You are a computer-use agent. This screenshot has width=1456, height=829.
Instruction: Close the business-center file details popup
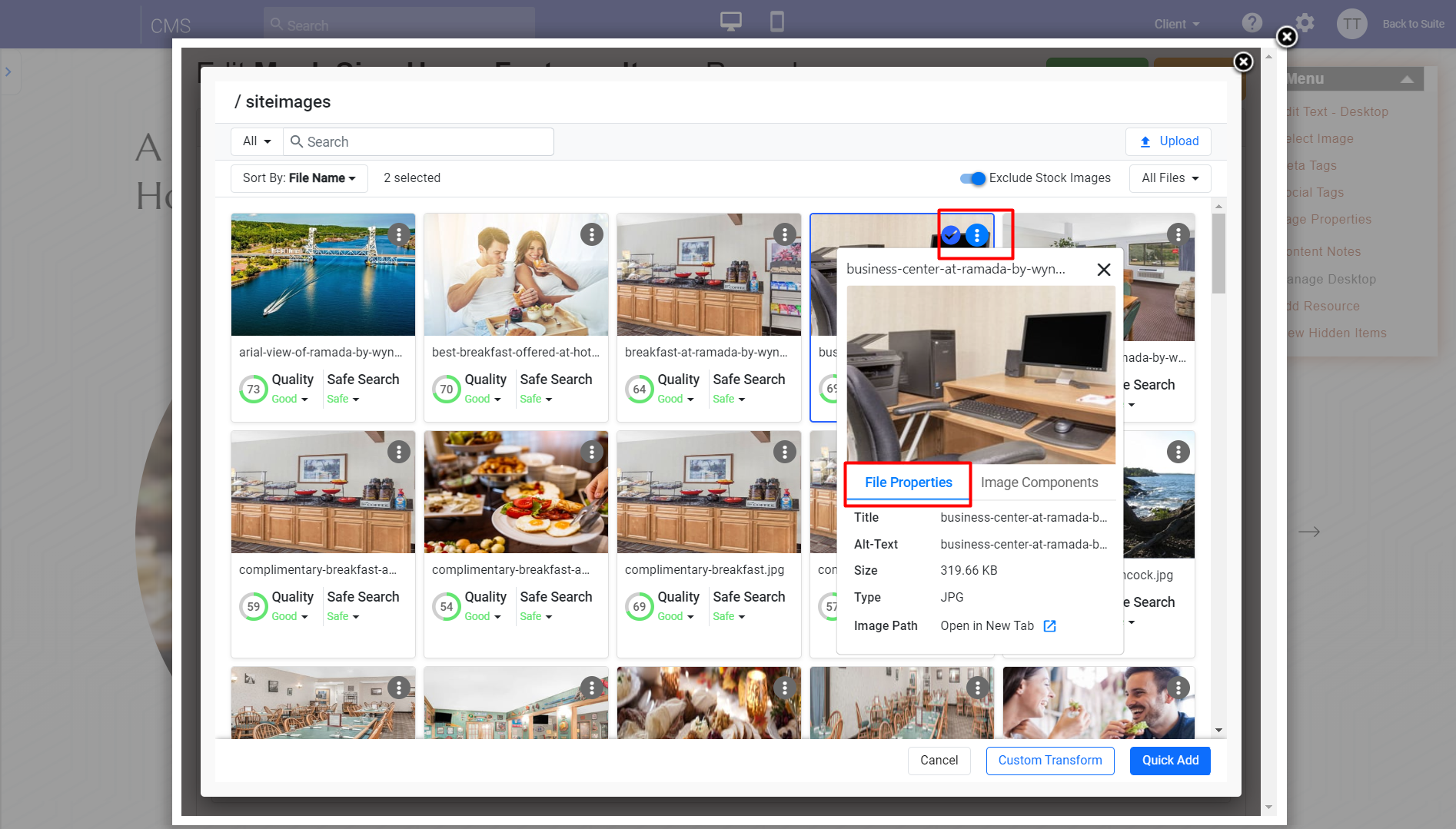pyautogui.click(x=1104, y=270)
